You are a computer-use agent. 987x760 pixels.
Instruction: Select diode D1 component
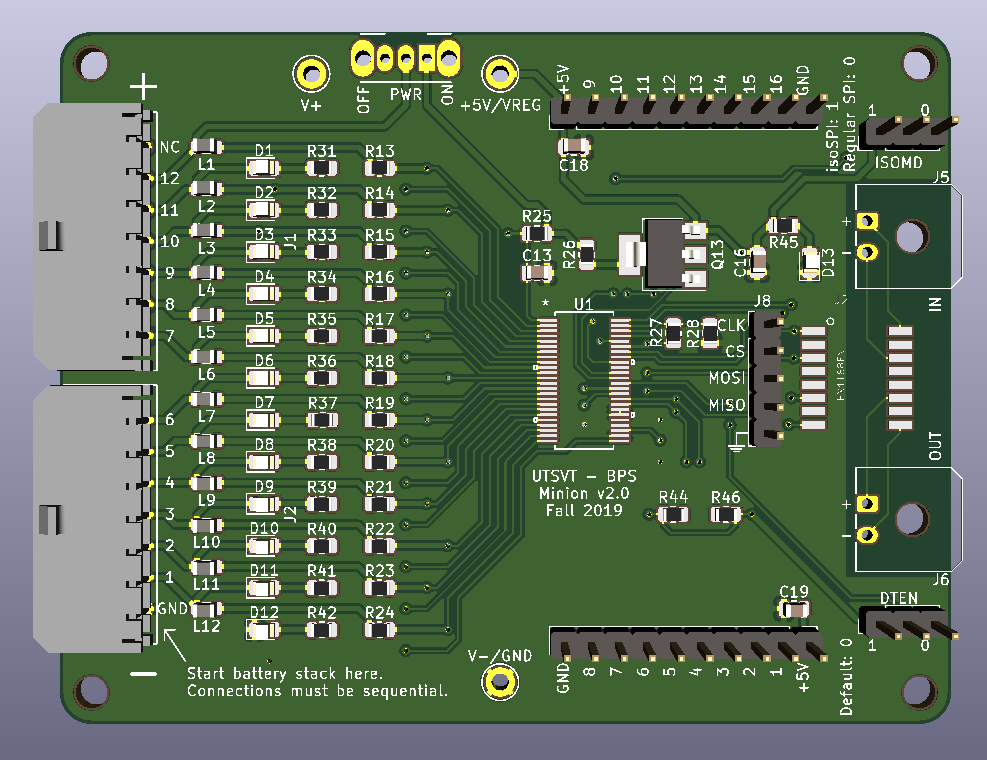click(x=263, y=168)
